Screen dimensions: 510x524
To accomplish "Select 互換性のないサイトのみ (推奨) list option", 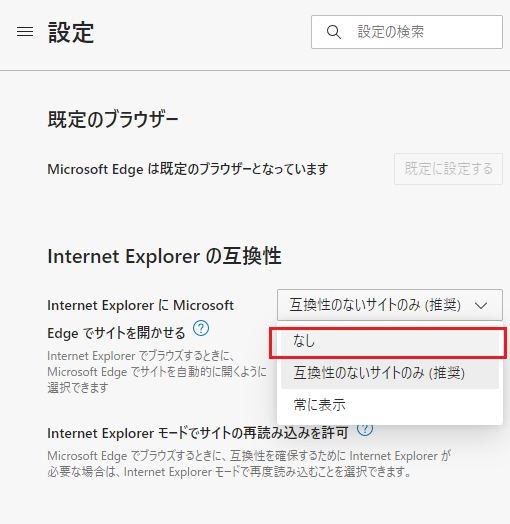I will coord(390,373).
